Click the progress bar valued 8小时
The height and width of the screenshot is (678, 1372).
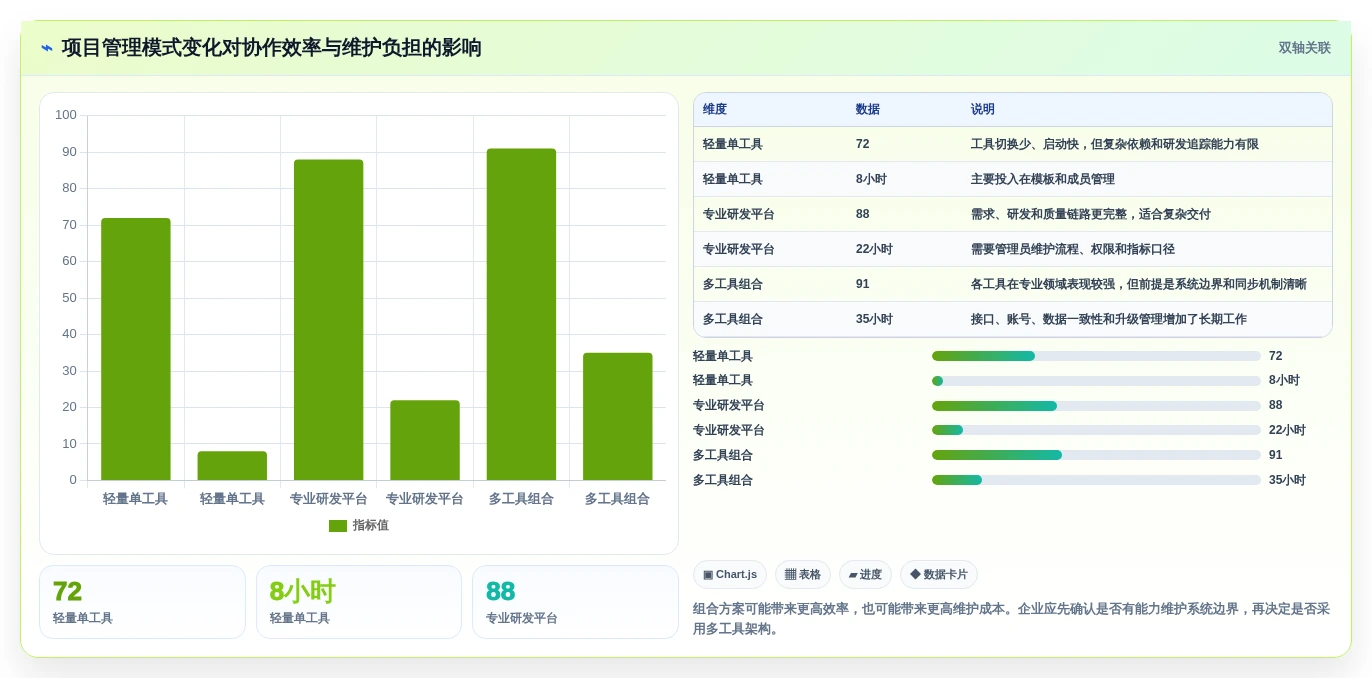[1096, 381]
